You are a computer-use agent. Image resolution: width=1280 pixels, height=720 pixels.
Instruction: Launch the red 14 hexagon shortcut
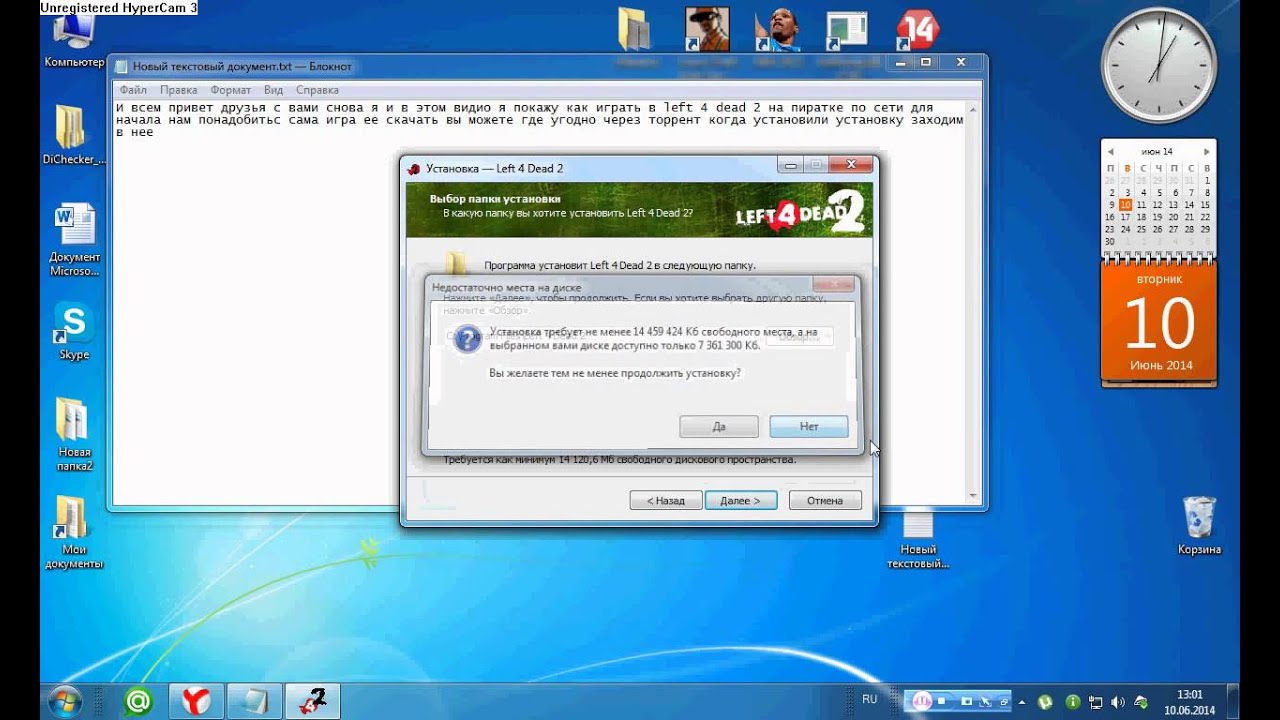coord(917,30)
